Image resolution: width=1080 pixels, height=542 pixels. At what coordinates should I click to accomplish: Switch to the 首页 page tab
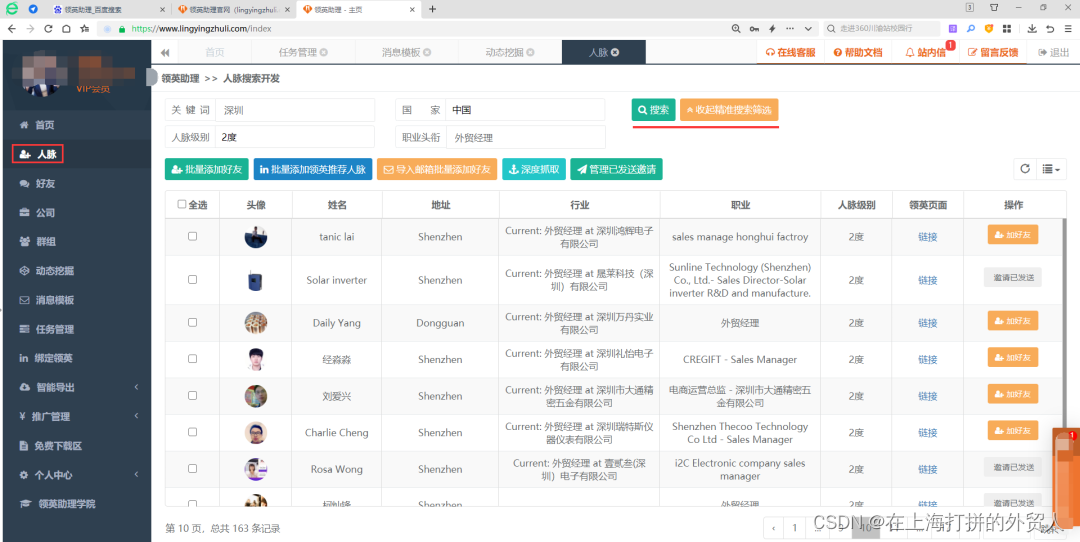215,52
